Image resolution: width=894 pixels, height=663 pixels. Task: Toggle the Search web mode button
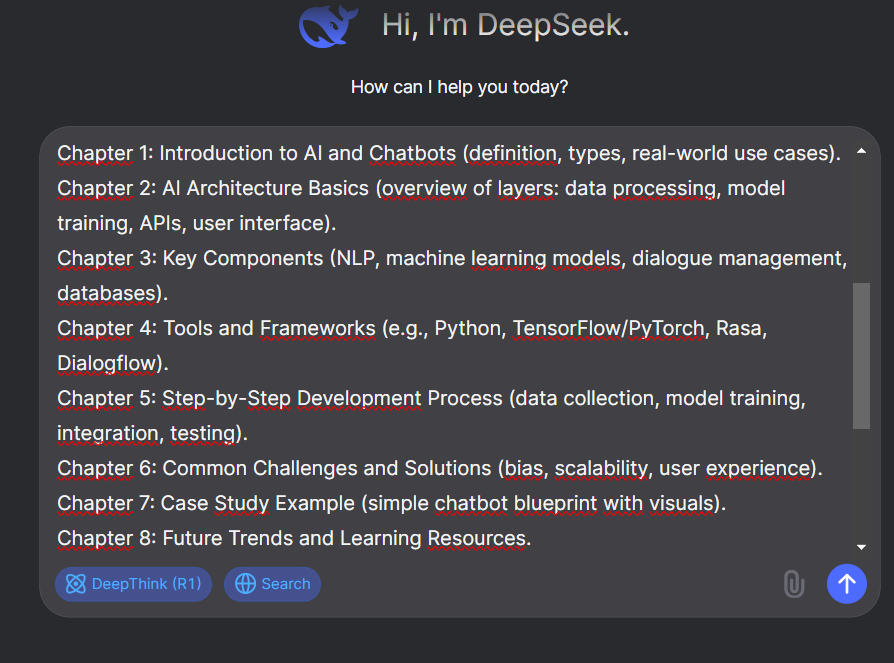tap(273, 584)
